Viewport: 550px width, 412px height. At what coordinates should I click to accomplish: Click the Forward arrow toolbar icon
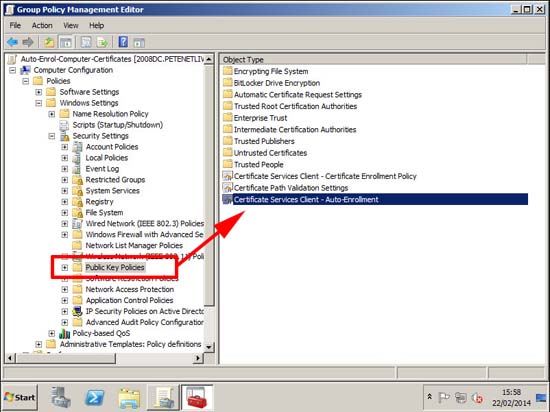pos(28,42)
